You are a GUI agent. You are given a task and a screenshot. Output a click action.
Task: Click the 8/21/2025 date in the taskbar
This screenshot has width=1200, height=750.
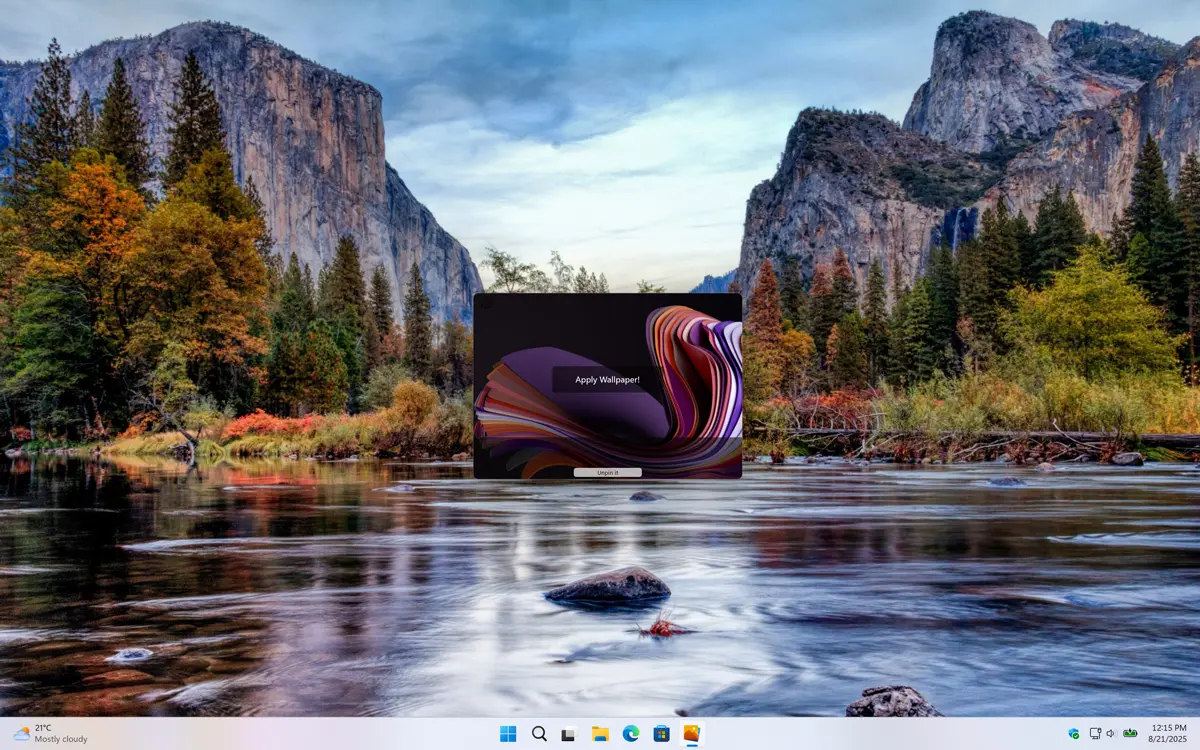[1166, 740]
